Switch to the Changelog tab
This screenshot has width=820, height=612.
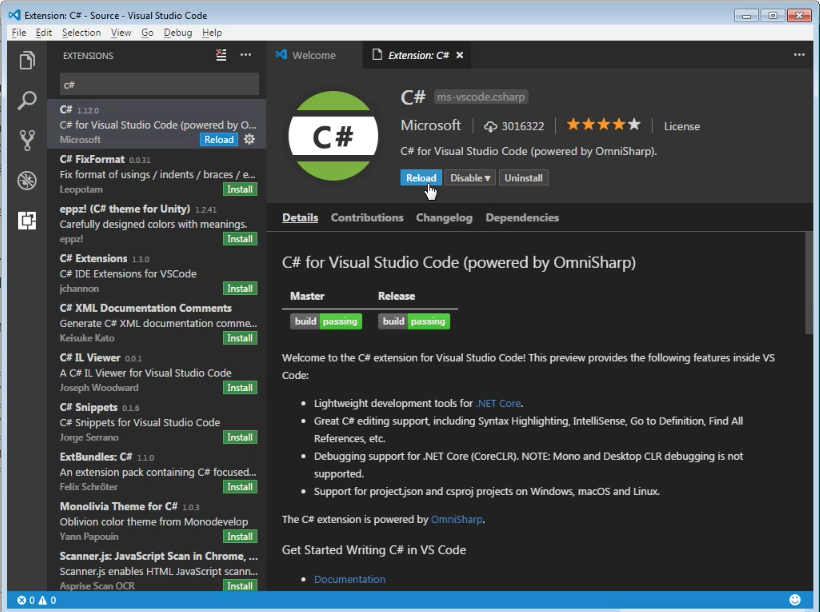click(444, 218)
